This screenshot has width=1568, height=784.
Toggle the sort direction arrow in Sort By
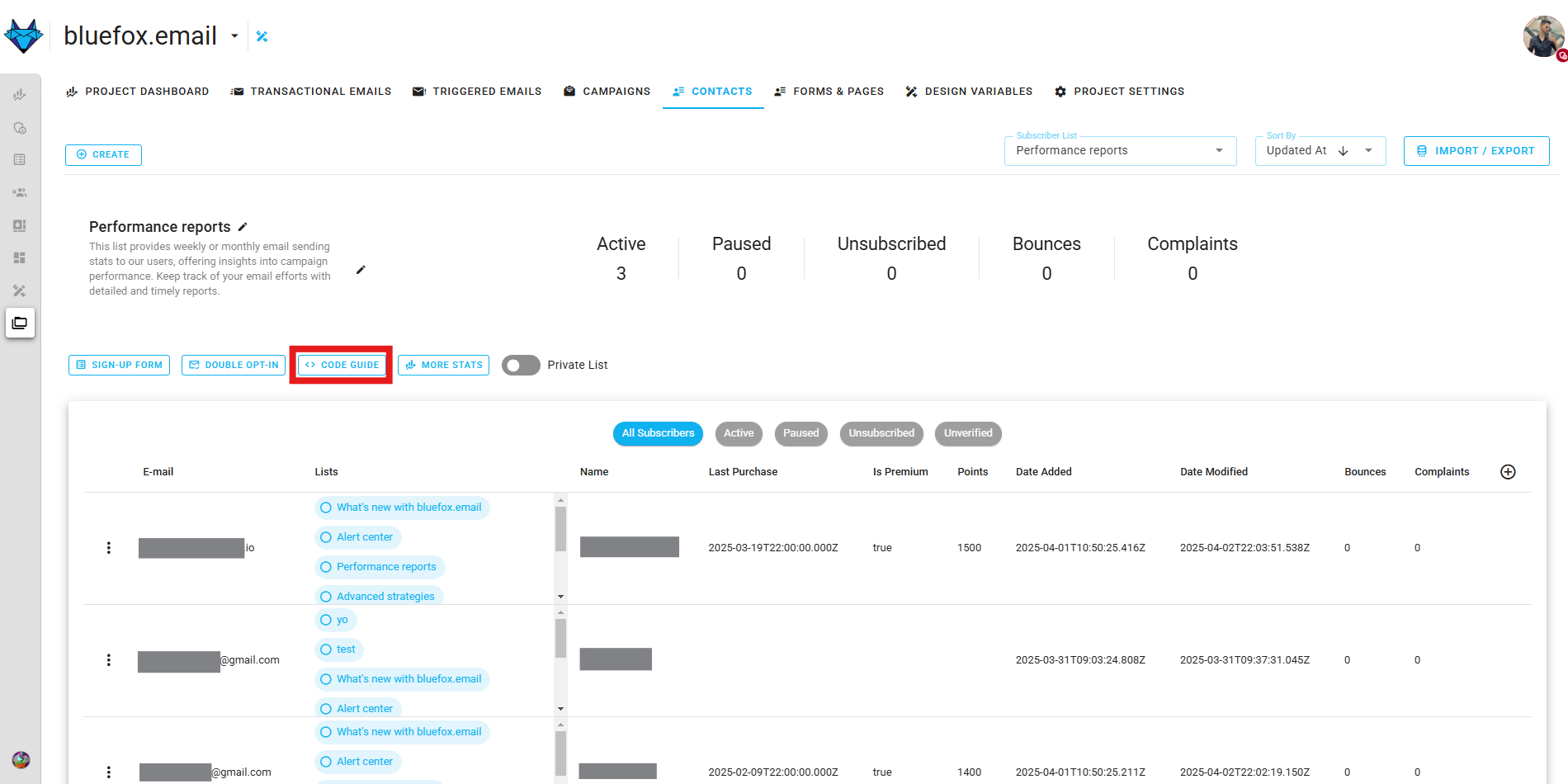1343,151
